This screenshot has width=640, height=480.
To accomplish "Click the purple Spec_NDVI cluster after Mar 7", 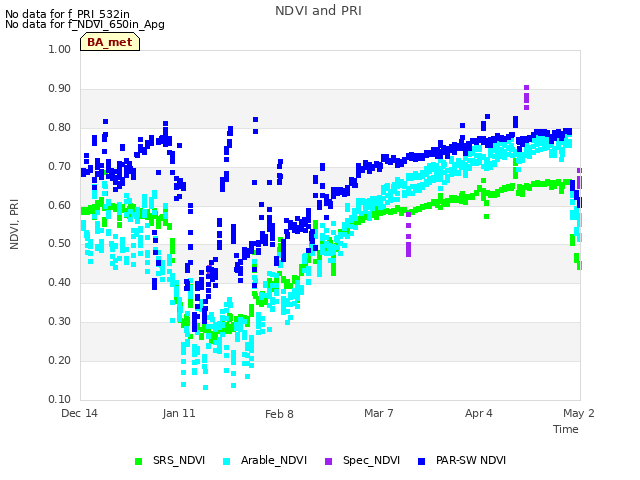I will [x=409, y=235].
